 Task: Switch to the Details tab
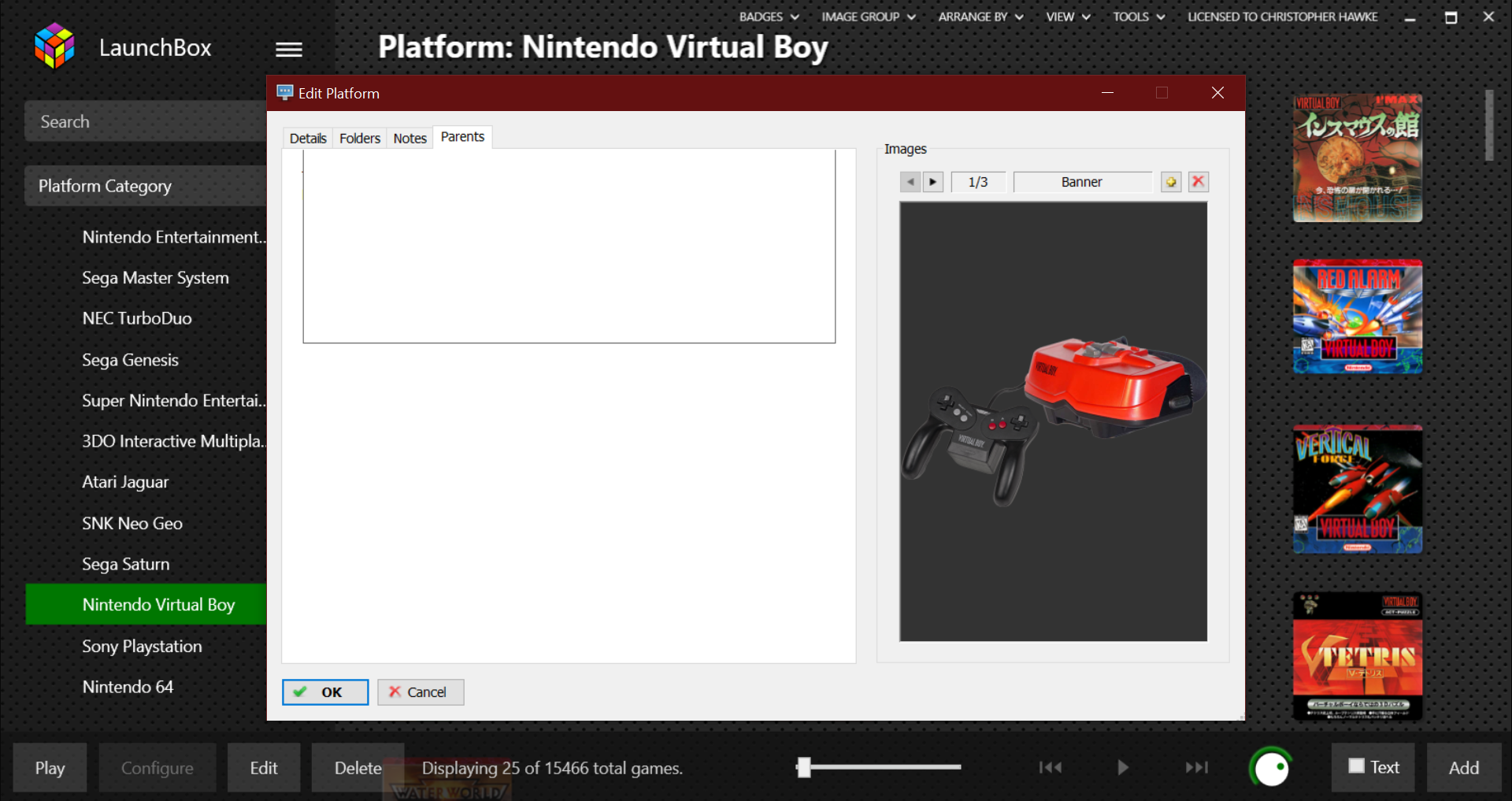308,139
